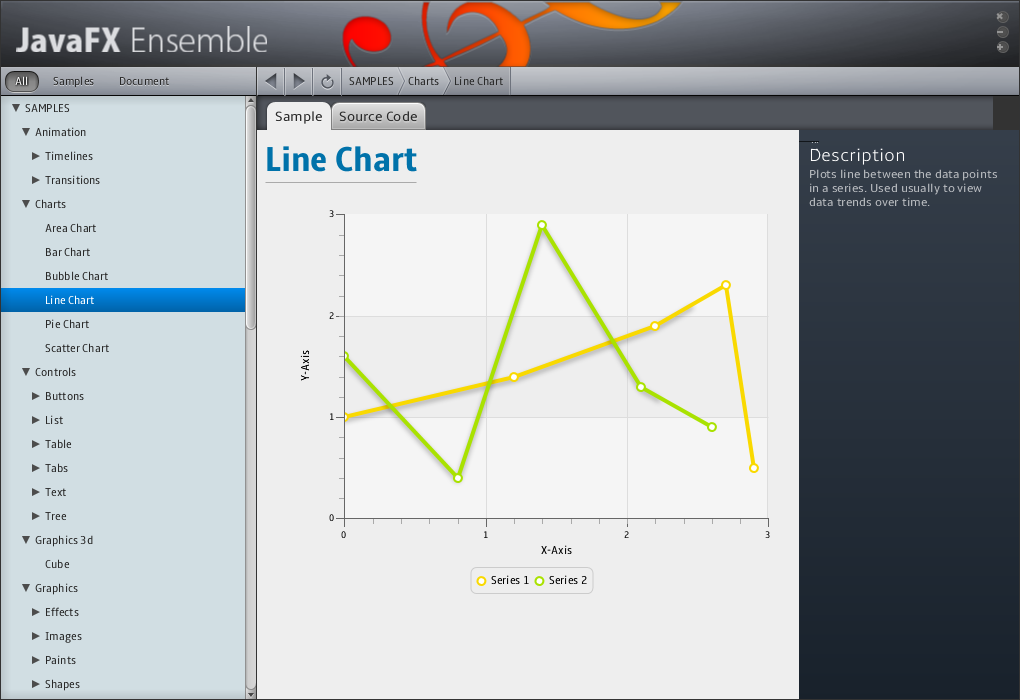Expand the Text node

(x=36, y=492)
